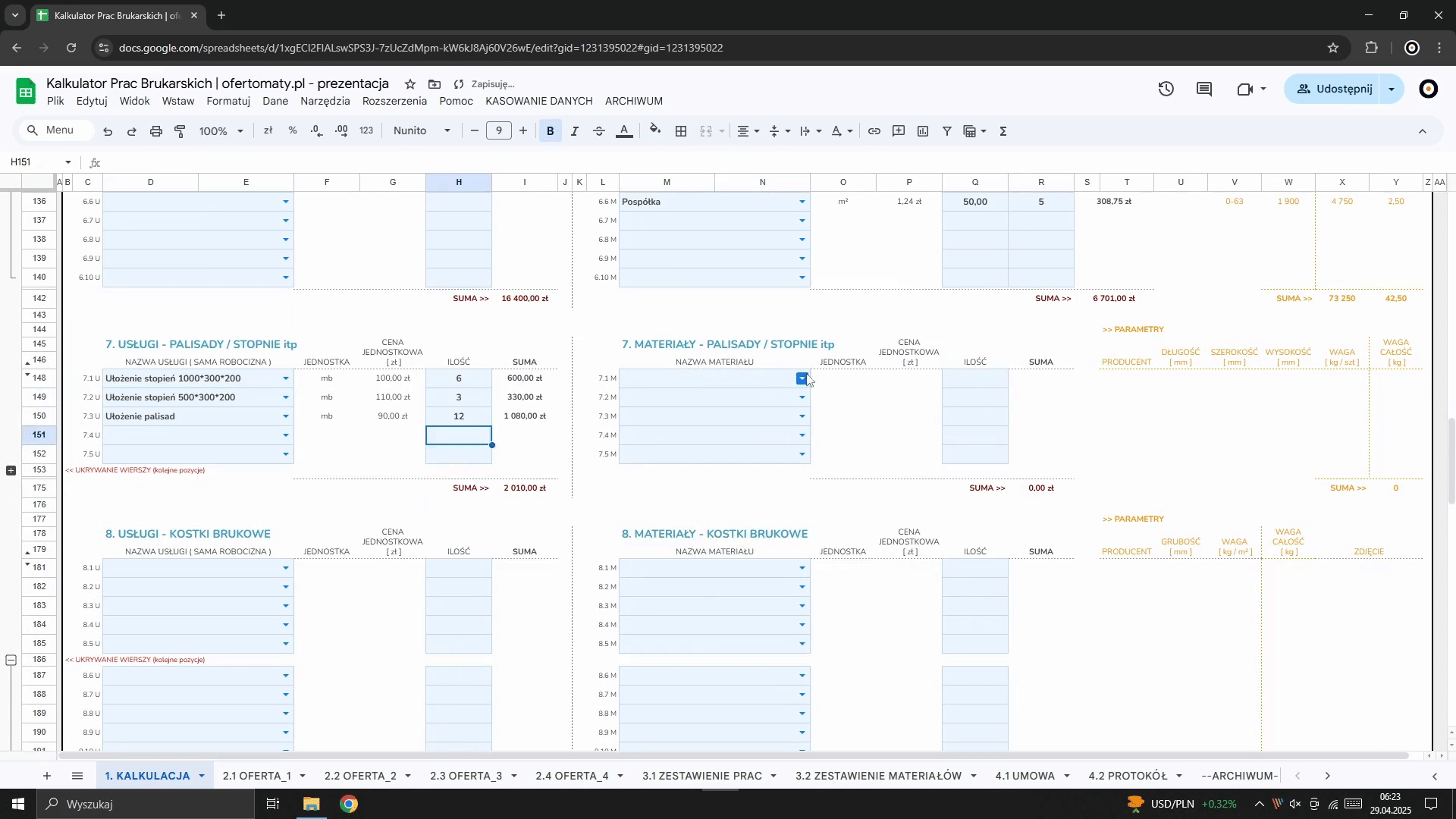Expand hidden rows with plus at row 153
This screenshot has width=1456, height=819.
[x=11, y=471]
